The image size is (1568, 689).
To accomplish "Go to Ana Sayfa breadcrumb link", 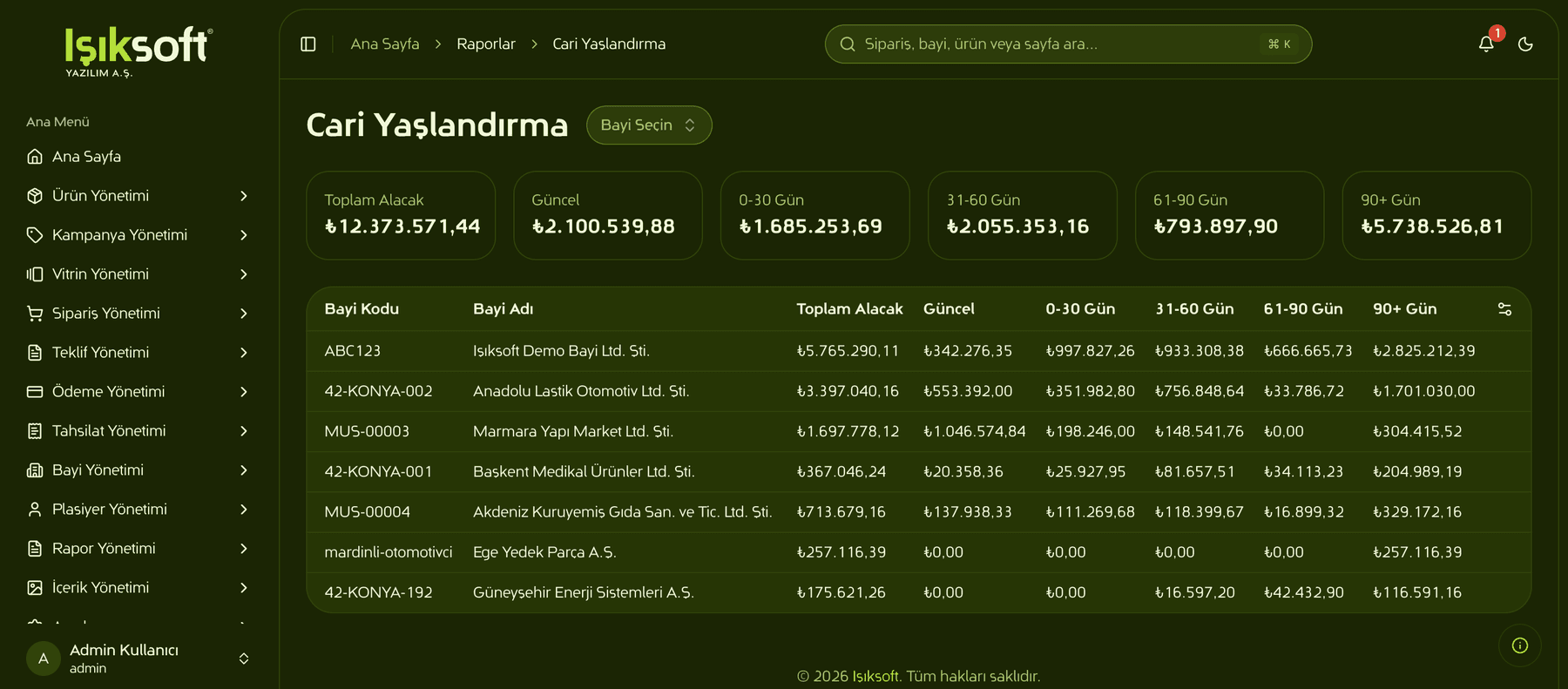I will (385, 44).
